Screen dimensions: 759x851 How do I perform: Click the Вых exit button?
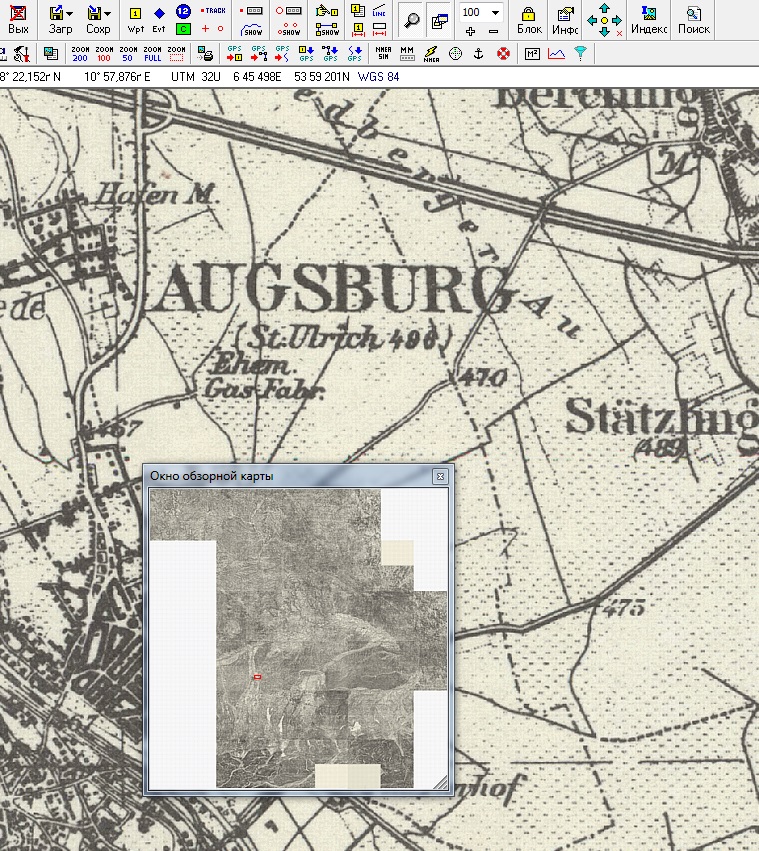point(17,19)
